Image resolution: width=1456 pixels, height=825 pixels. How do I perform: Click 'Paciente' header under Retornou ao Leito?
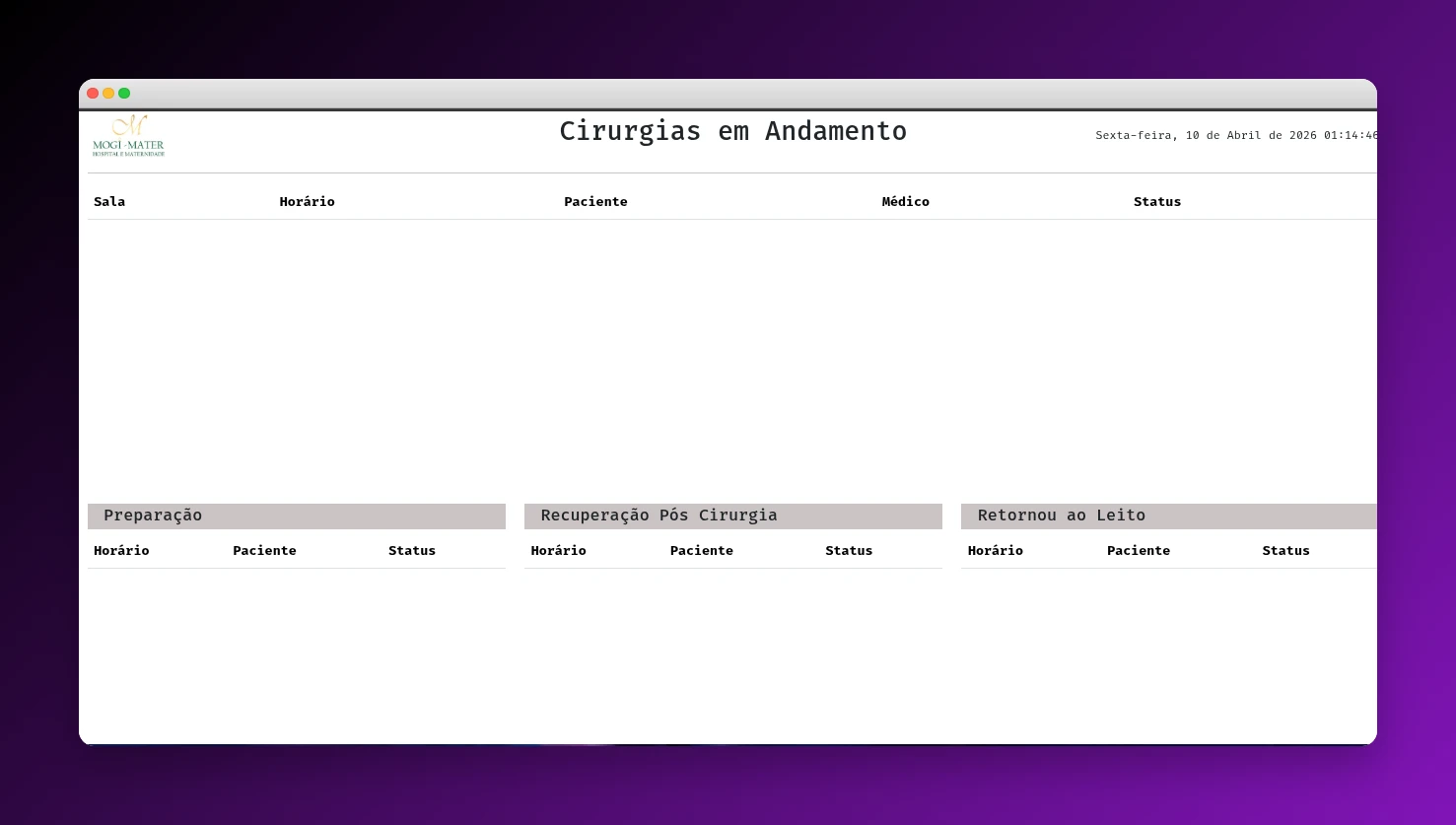point(1139,550)
